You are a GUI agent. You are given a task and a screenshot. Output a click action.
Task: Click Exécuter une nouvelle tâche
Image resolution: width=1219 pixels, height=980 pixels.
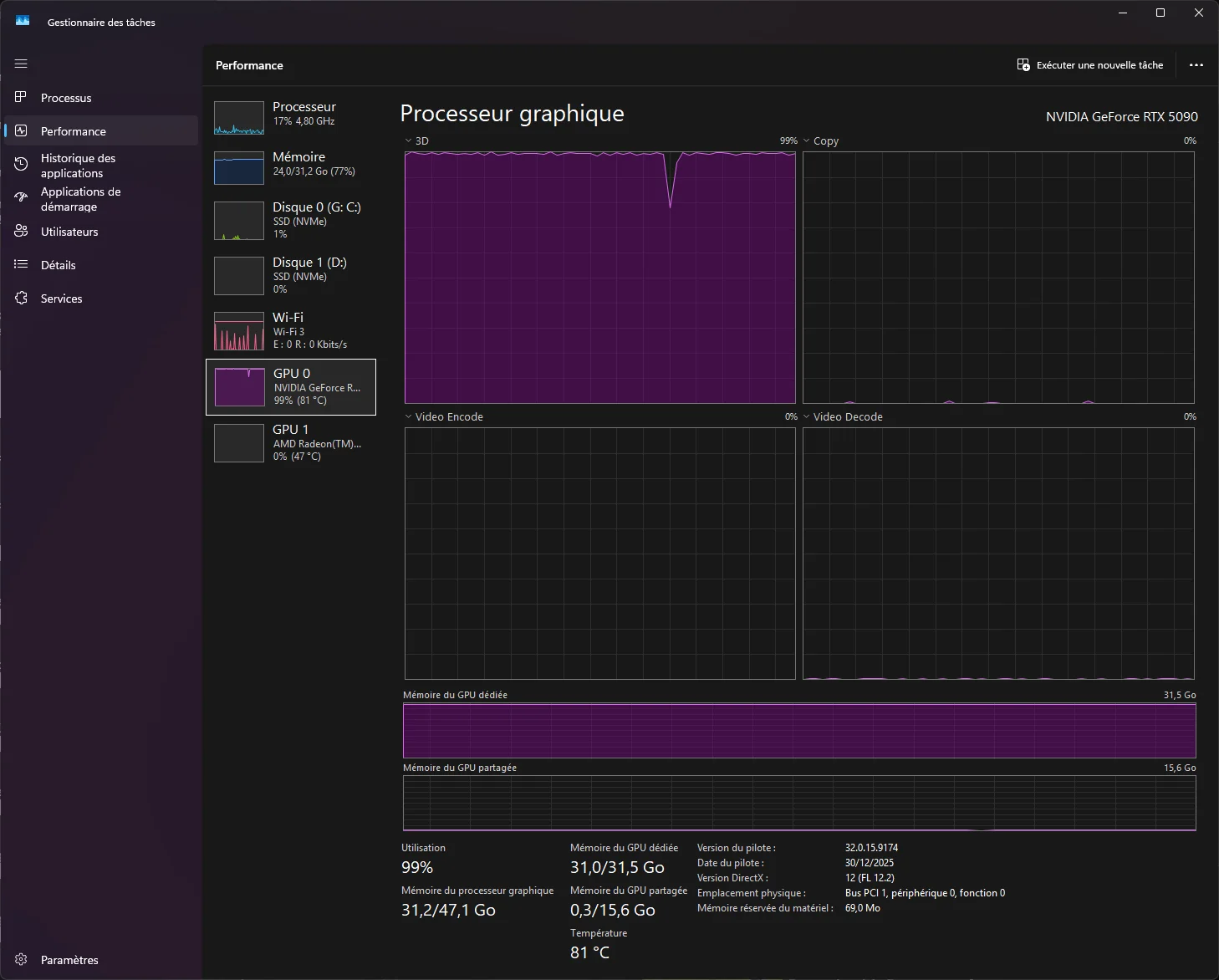pyautogui.click(x=1090, y=65)
